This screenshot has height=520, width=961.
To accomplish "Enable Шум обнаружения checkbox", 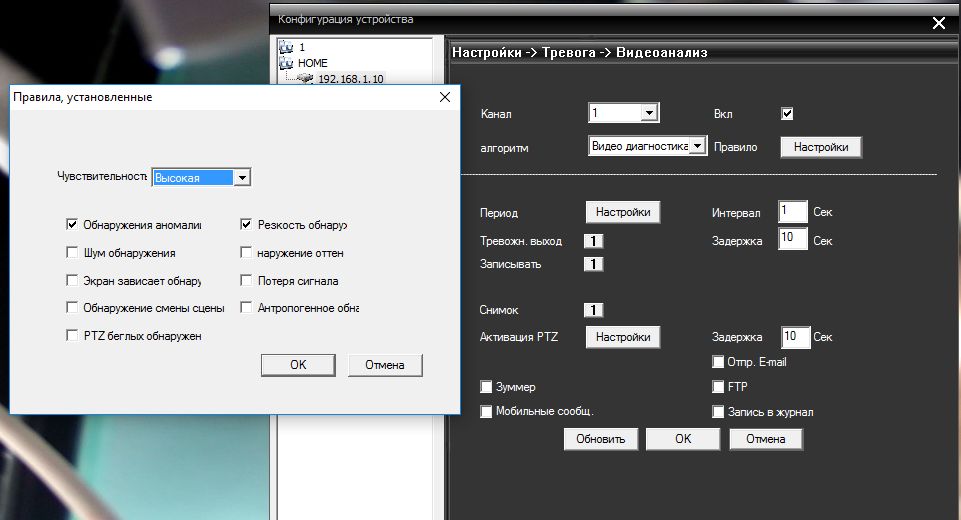I will (x=72, y=253).
